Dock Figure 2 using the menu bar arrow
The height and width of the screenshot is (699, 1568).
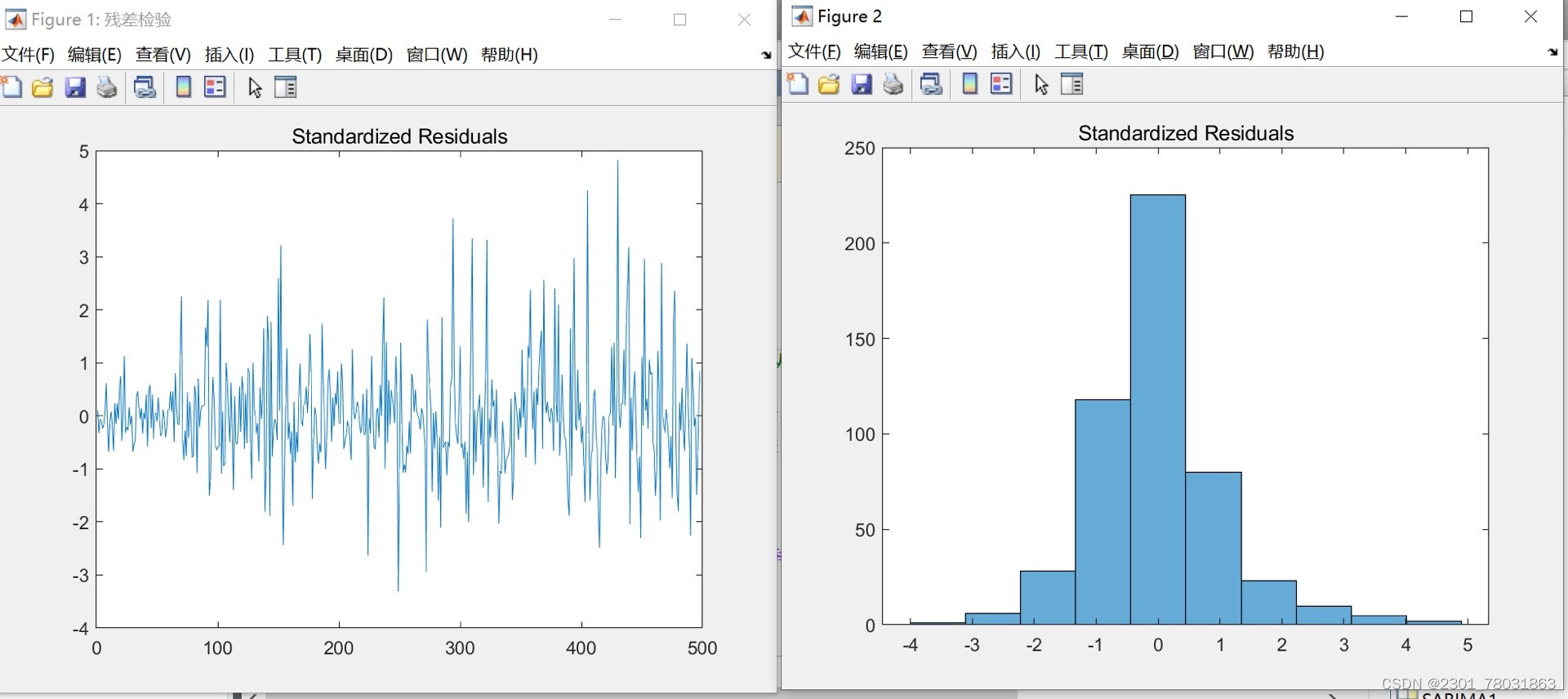coord(1552,51)
